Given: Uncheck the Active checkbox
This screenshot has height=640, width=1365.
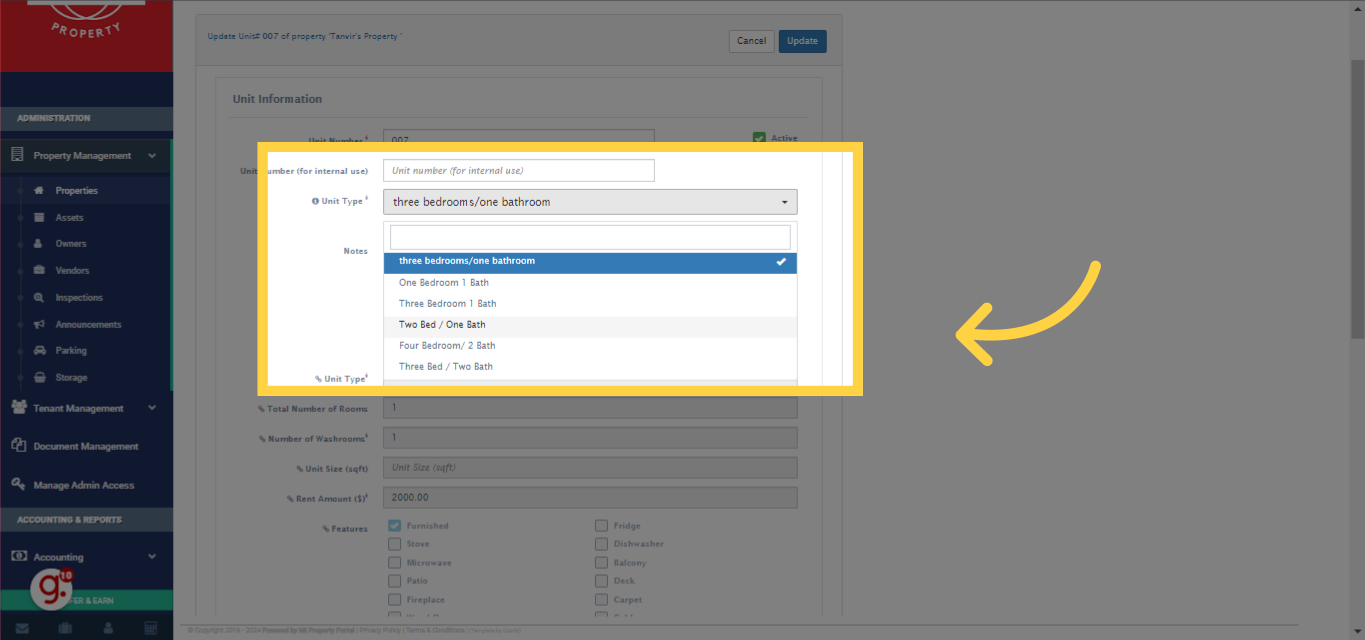Looking at the screenshot, I should (x=758, y=138).
